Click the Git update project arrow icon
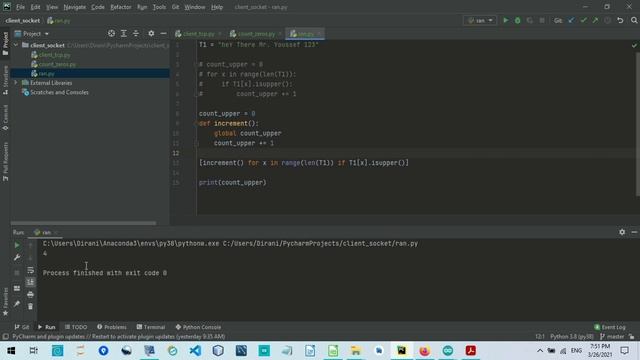Image resolution: width=640 pixels, height=360 pixels. (571, 20)
